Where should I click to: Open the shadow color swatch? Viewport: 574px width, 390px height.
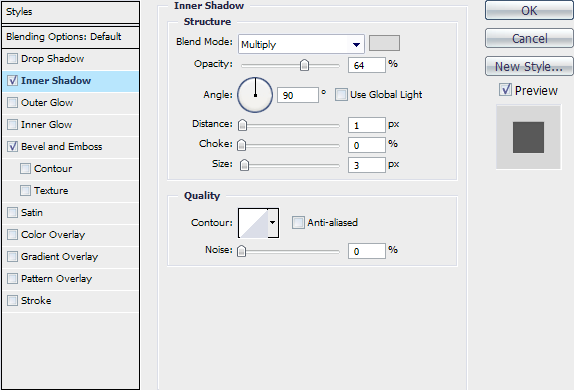pyautogui.click(x=384, y=43)
